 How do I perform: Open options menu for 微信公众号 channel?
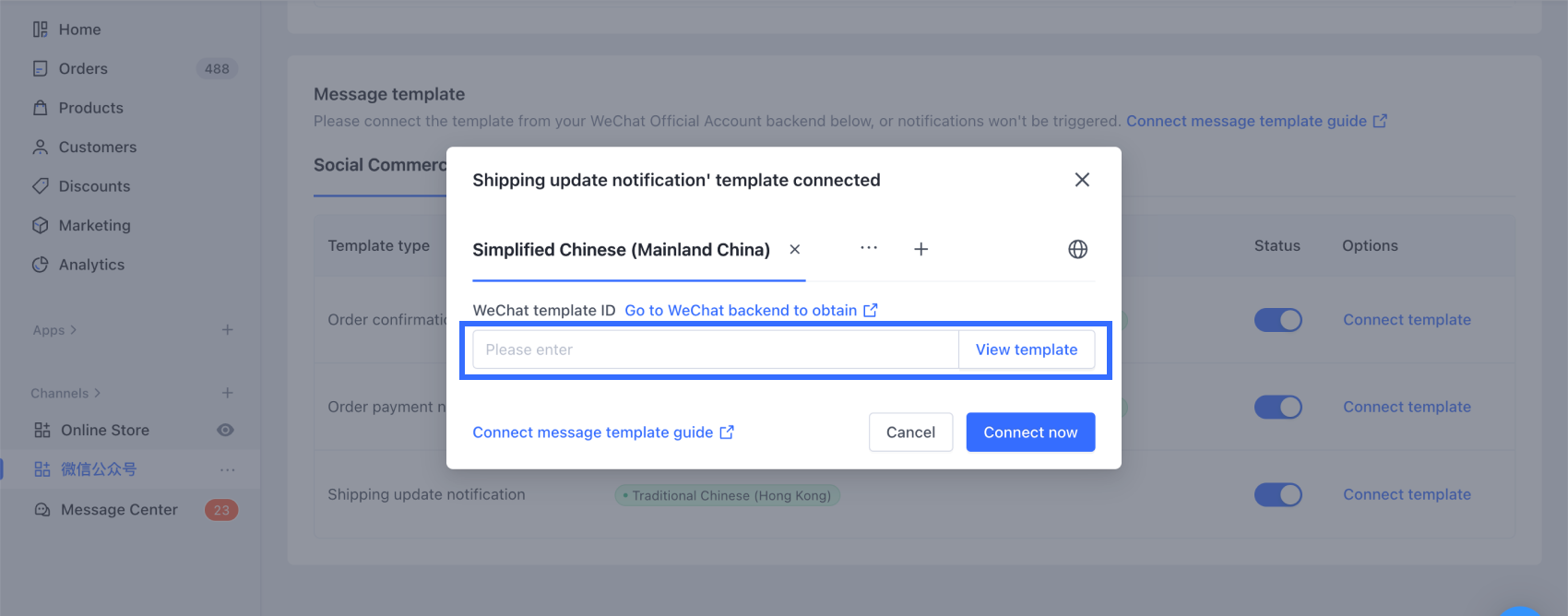227,470
